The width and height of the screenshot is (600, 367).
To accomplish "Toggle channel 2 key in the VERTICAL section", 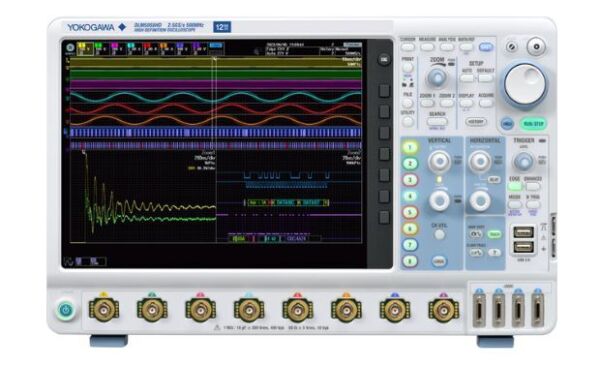I will pos(410,164).
